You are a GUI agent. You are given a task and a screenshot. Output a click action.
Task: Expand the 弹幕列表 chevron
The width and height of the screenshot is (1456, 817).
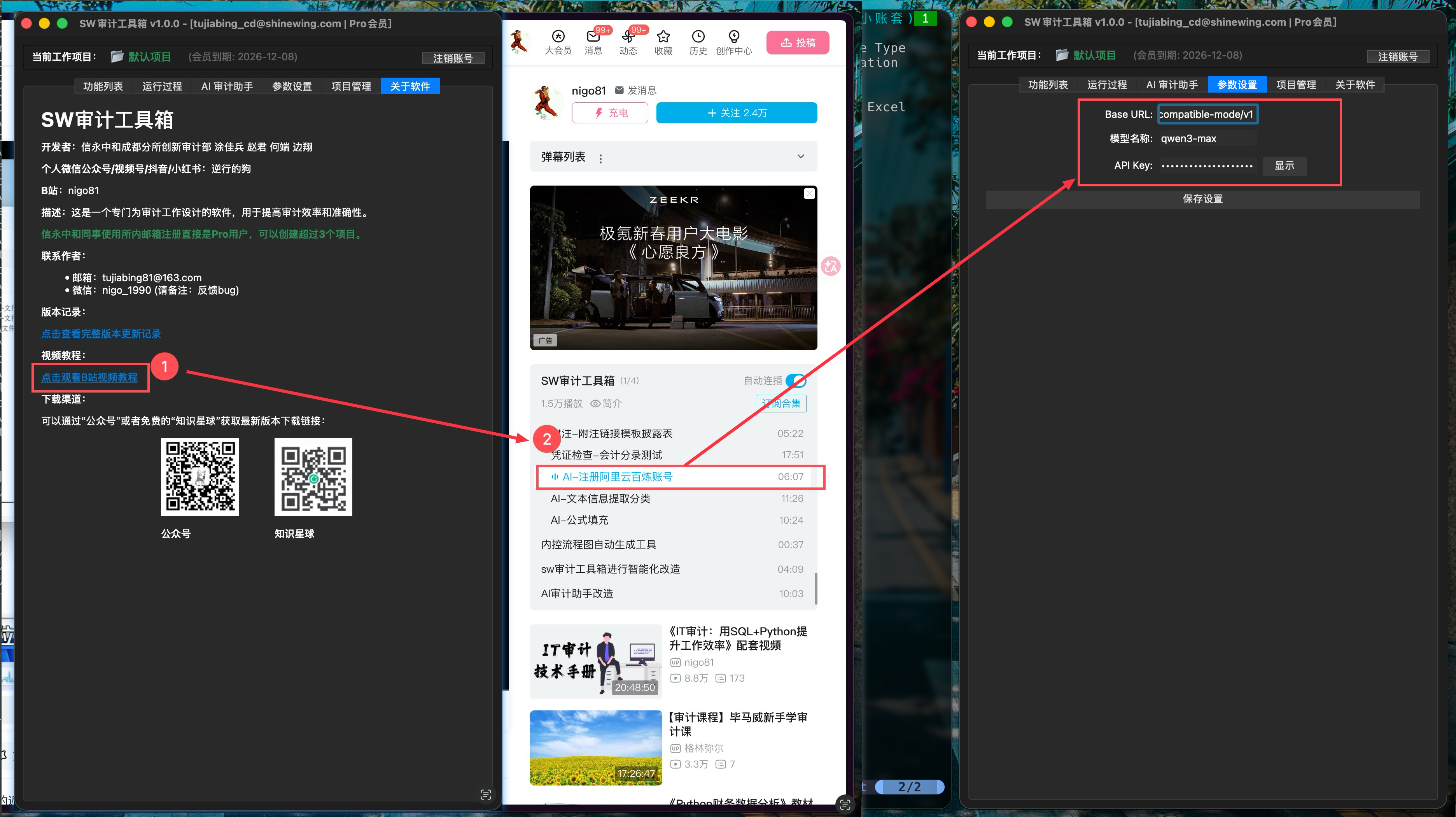click(800, 157)
